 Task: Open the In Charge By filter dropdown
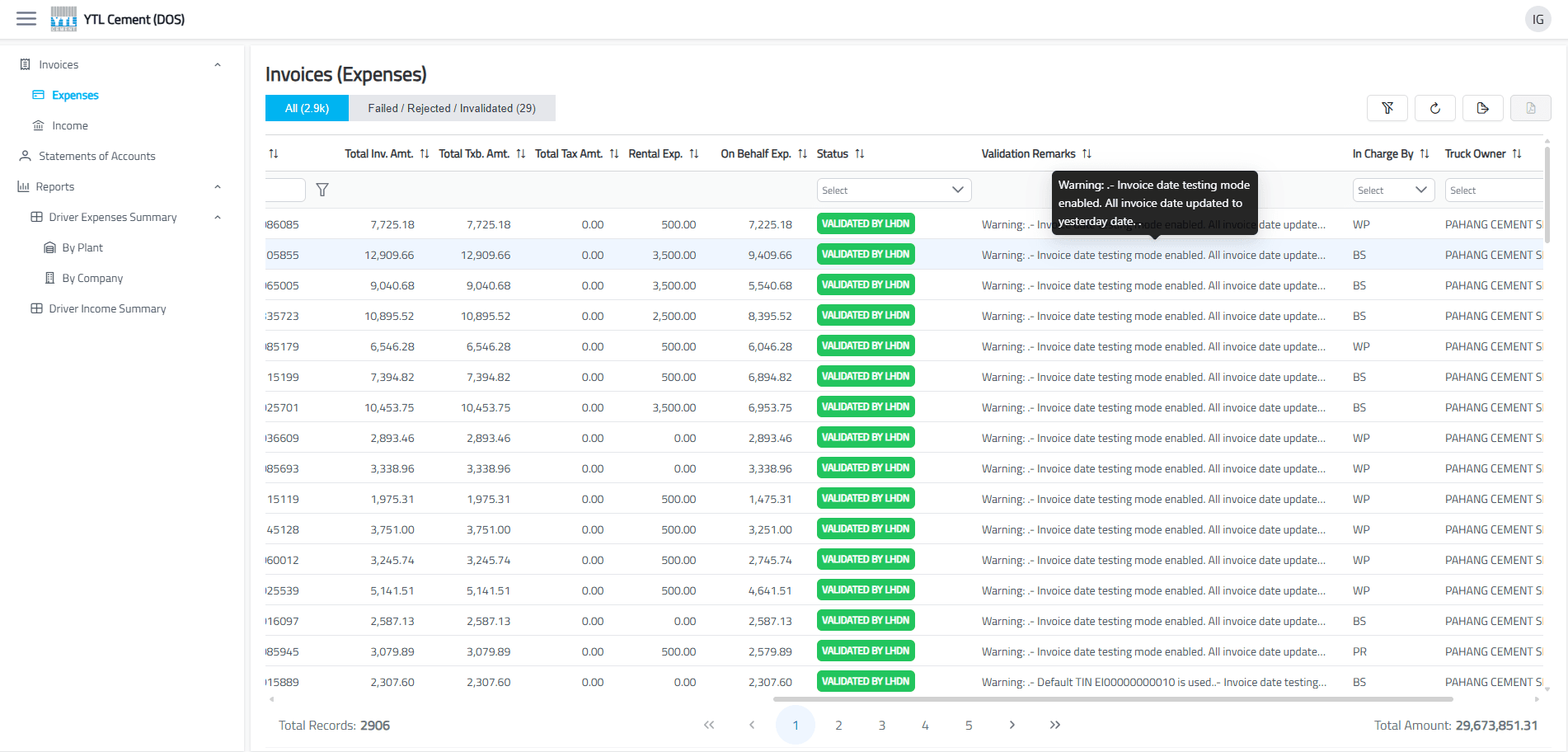[x=1393, y=190]
